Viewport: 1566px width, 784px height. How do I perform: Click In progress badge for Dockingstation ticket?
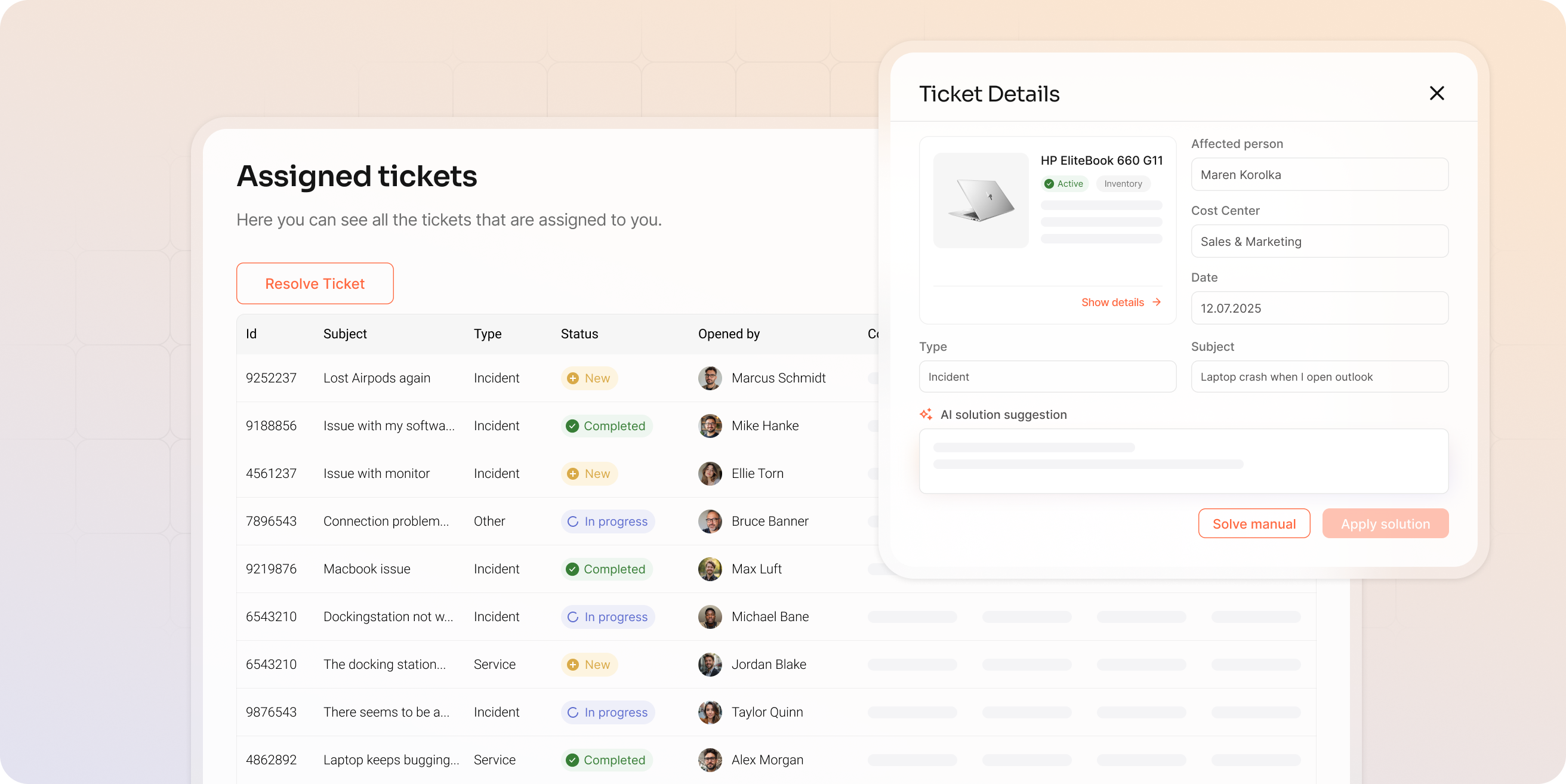tap(608, 617)
